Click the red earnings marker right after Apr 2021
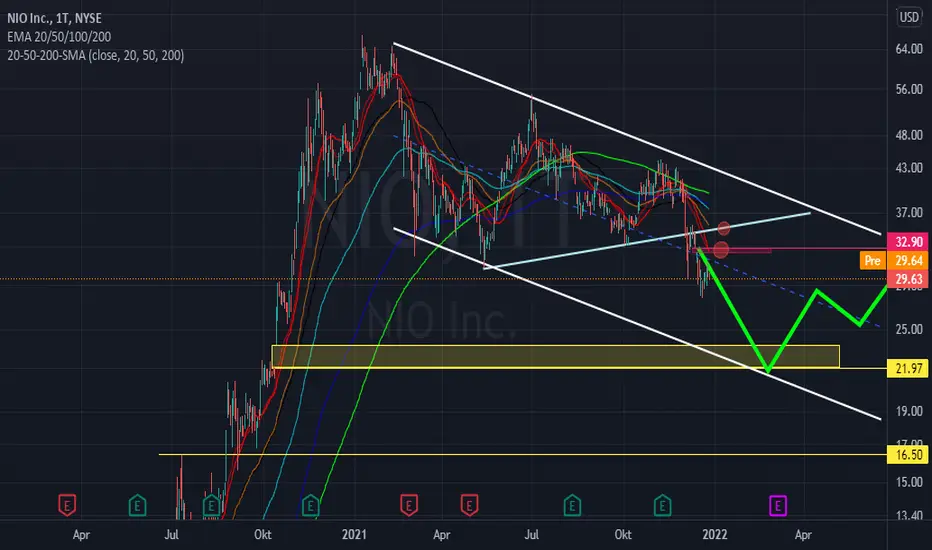Screen dimensions: 932x550 [x=469, y=505]
